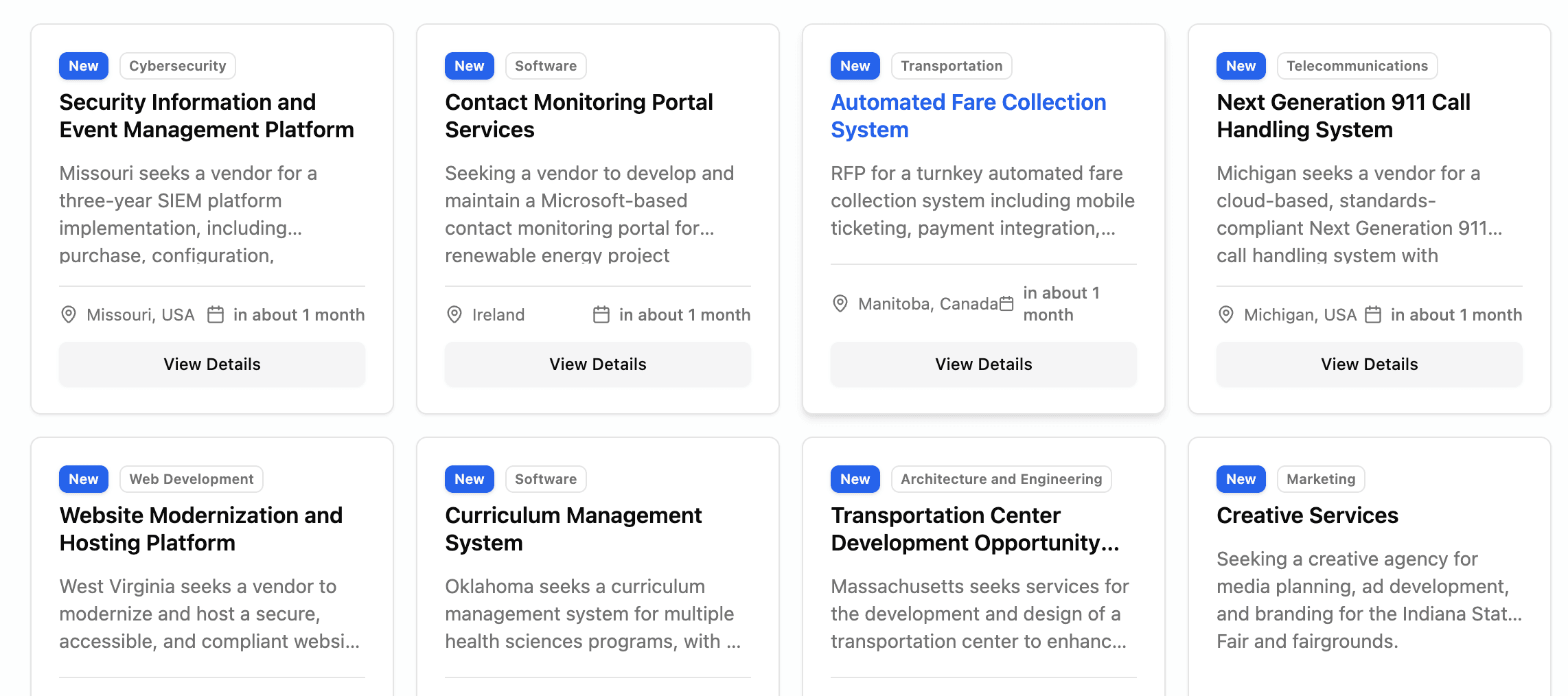Select the Transportation category tag
This screenshot has height=696, width=1568.
click(x=952, y=66)
